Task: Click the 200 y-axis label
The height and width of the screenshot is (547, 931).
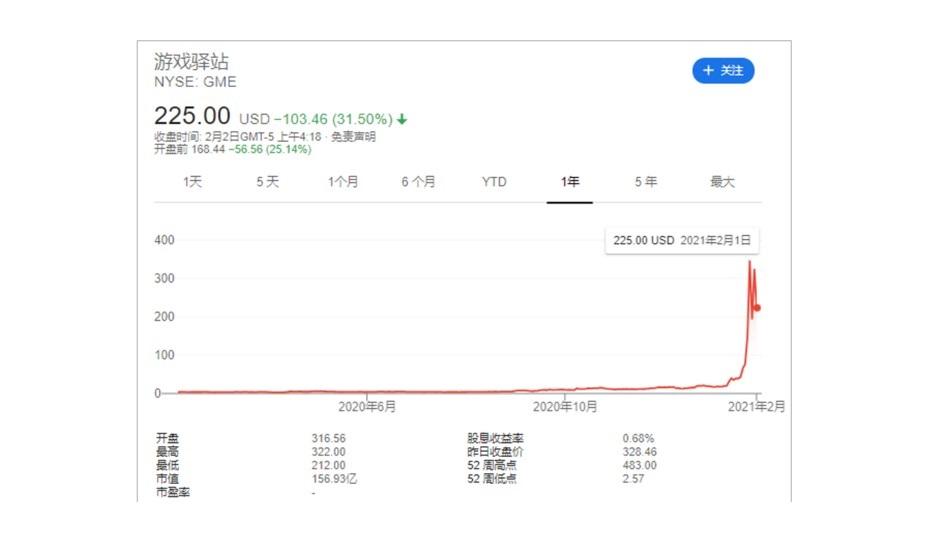Action: click(164, 317)
